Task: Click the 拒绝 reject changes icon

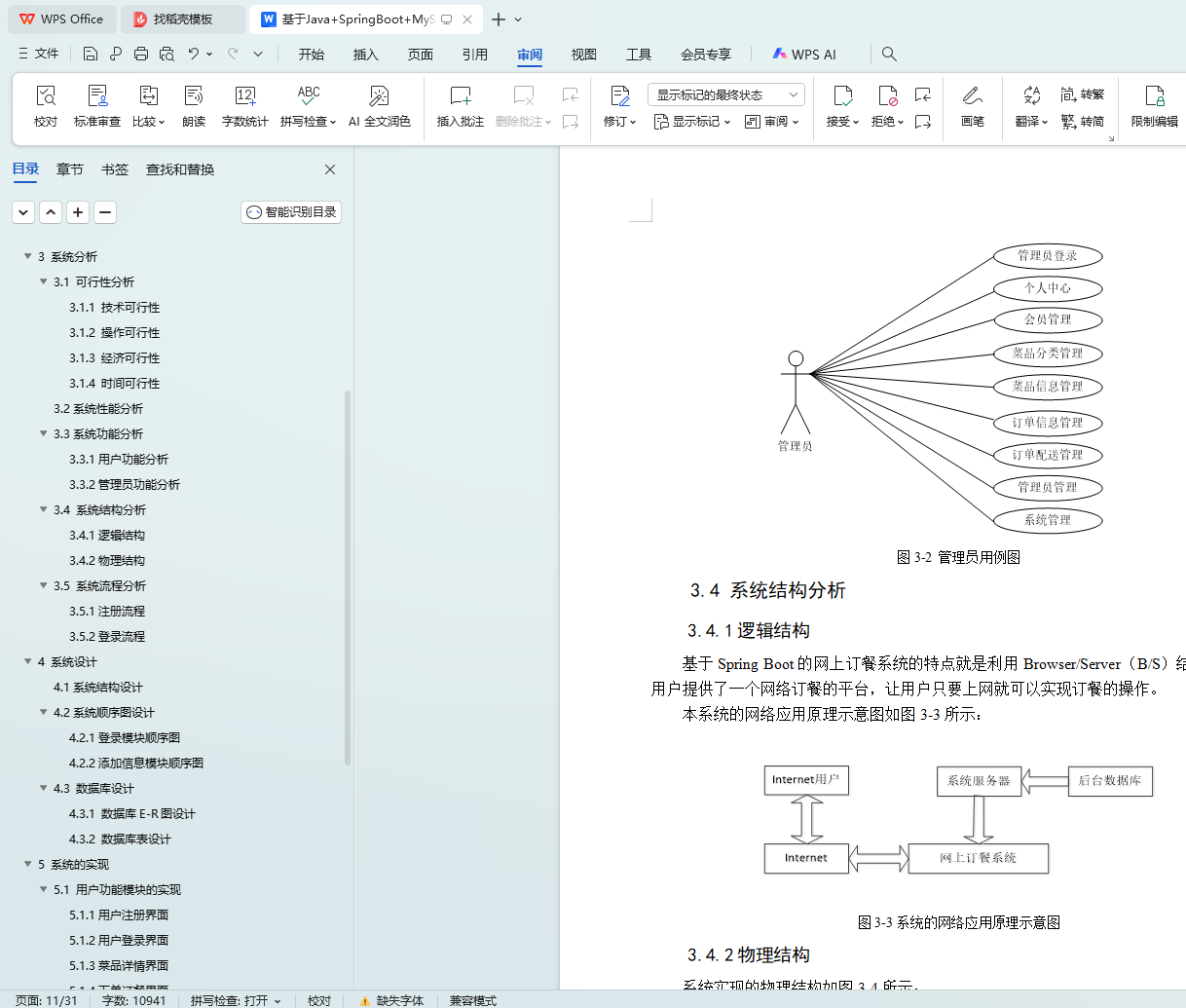Action: click(x=887, y=95)
